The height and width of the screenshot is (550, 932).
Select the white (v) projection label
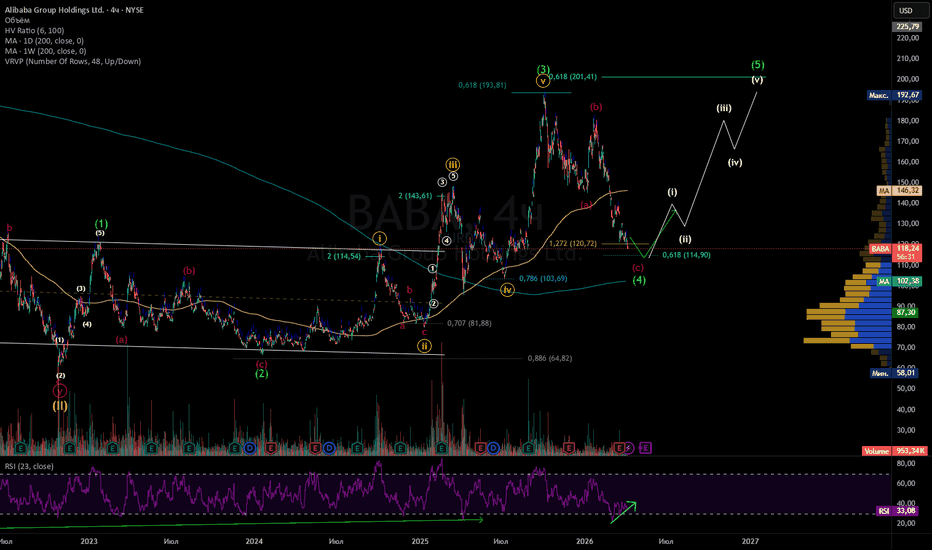coord(757,80)
